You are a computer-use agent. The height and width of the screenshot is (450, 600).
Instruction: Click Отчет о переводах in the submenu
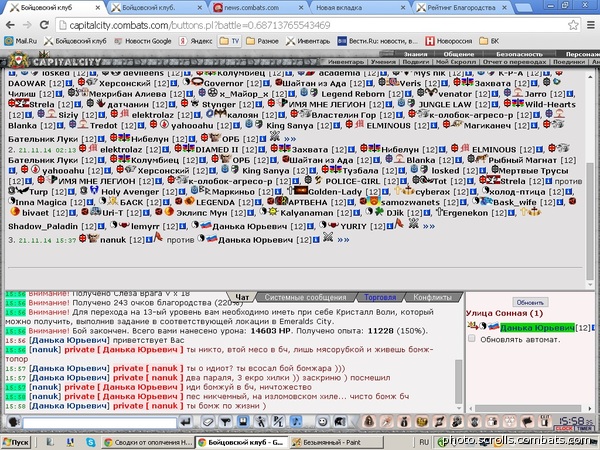click(514, 62)
